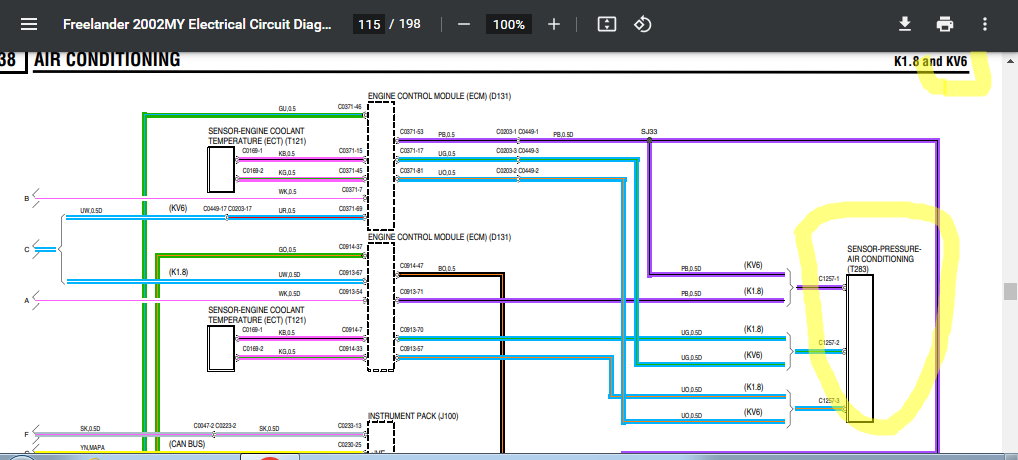Print the circuit diagram document
This screenshot has width=1018, height=460.
click(x=945, y=25)
